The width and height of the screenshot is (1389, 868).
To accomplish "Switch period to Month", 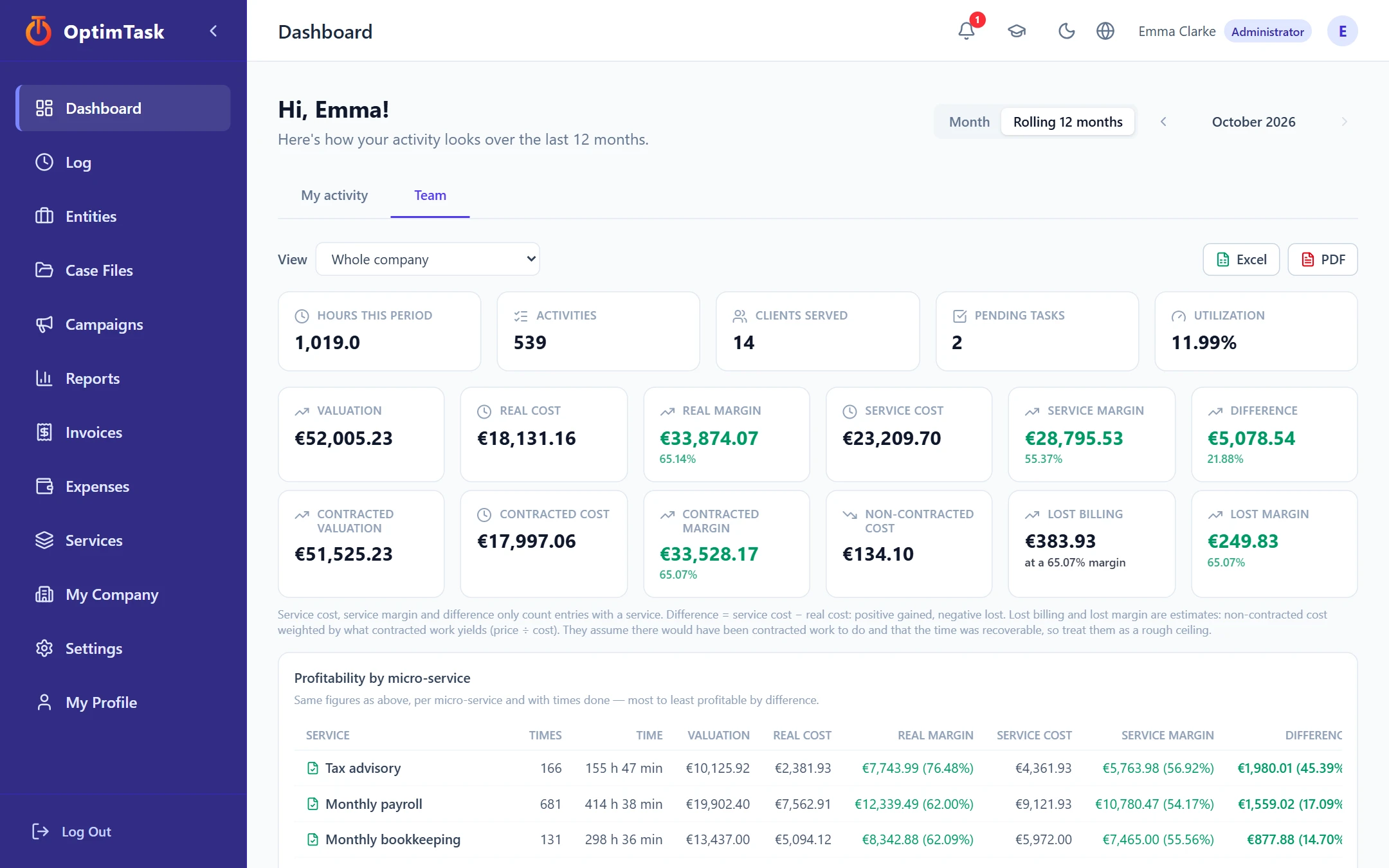I will [969, 122].
